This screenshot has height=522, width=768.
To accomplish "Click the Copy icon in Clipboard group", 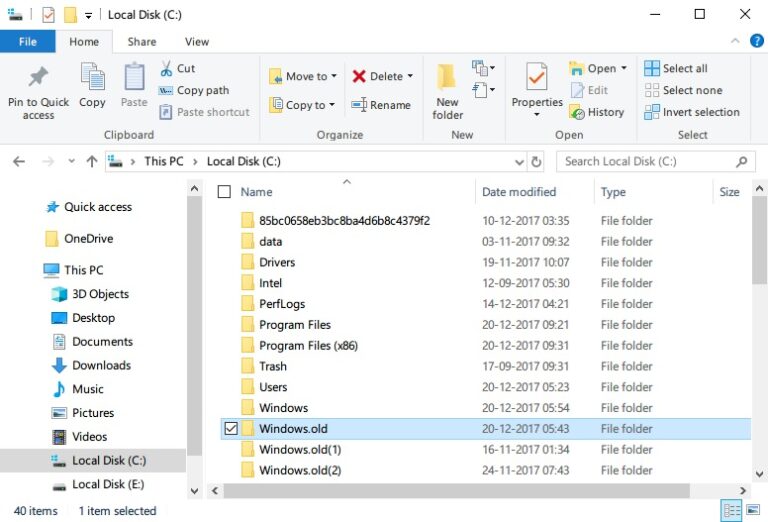I will [92, 78].
